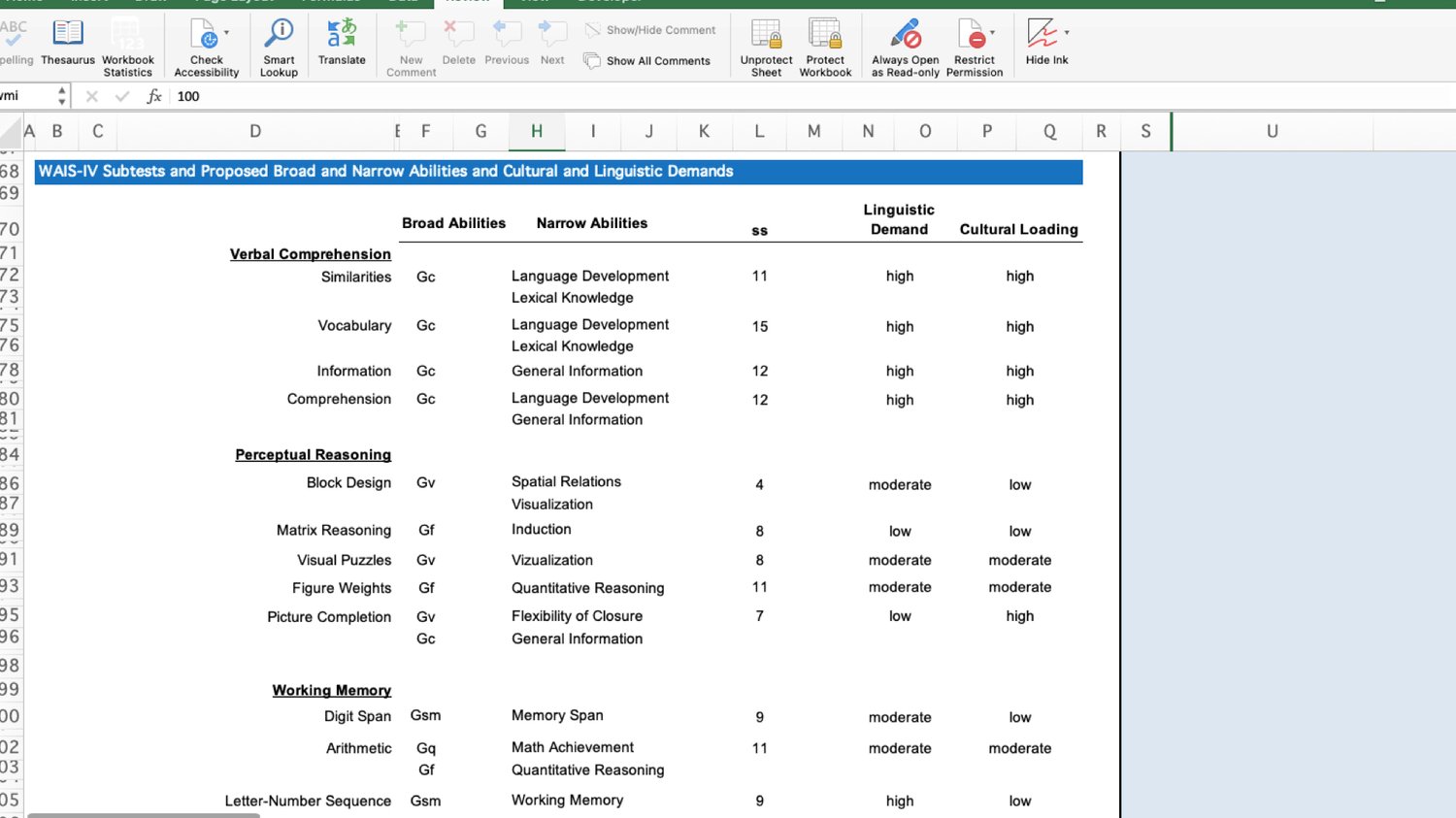Click the Verbal Comprehension heading cell

pyautogui.click(x=310, y=254)
